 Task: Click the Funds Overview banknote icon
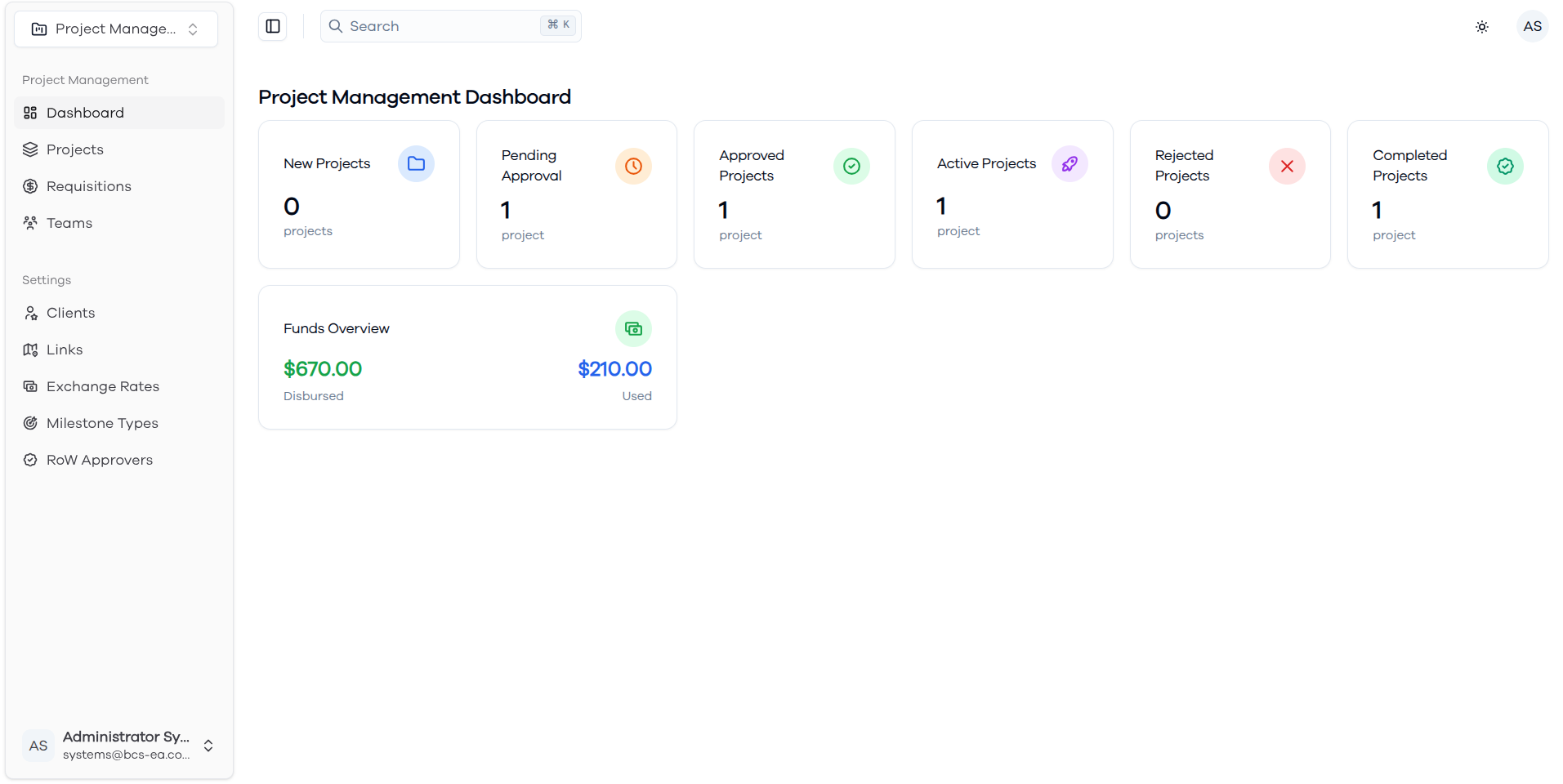pyautogui.click(x=633, y=328)
